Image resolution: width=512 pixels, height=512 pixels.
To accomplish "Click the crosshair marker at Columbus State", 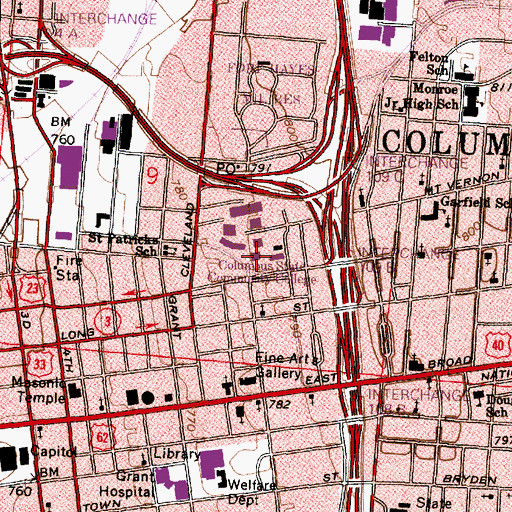I will [x=257, y=256].
